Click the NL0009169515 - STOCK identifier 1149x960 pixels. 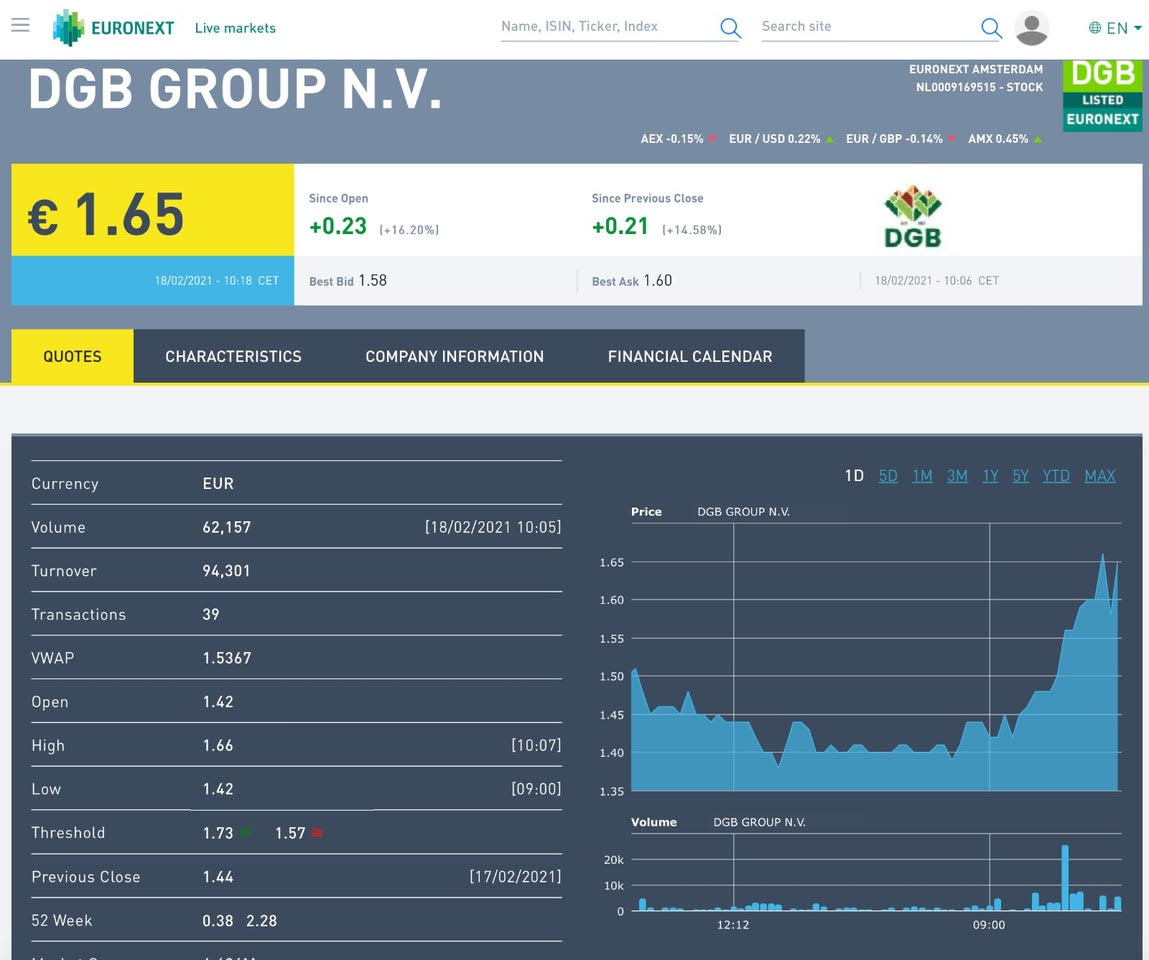[979, 87]
